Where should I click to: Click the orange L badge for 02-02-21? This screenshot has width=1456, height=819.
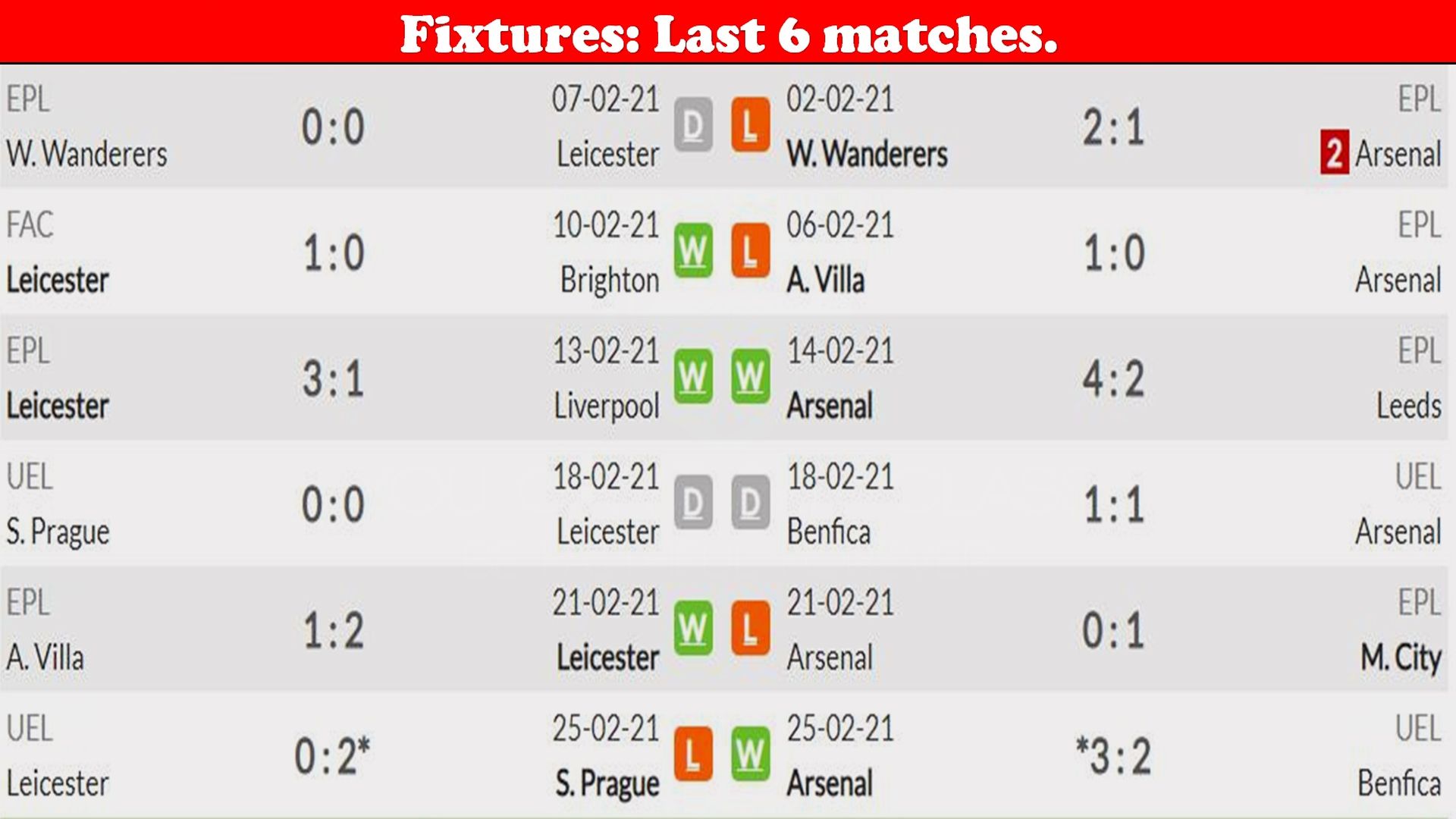click(751, 125)
